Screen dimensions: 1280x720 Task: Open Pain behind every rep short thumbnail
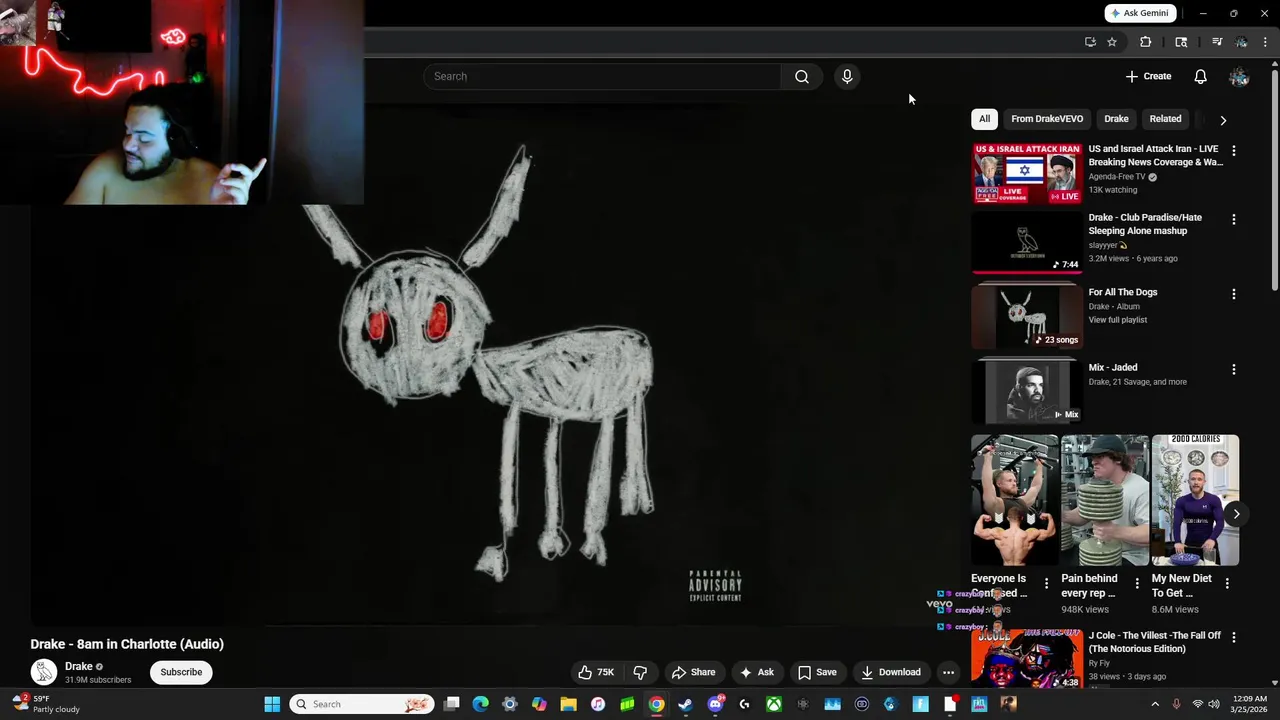pos(1105,500)
